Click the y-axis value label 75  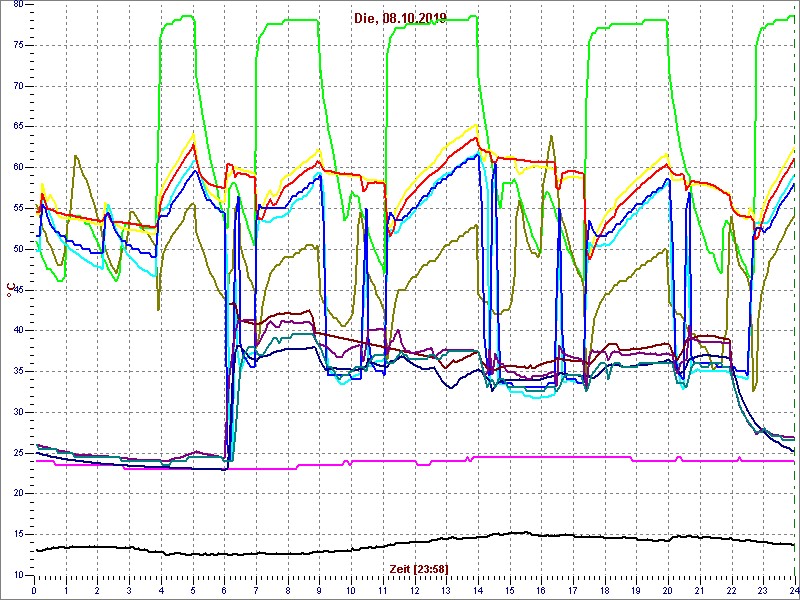coord(16,45)
